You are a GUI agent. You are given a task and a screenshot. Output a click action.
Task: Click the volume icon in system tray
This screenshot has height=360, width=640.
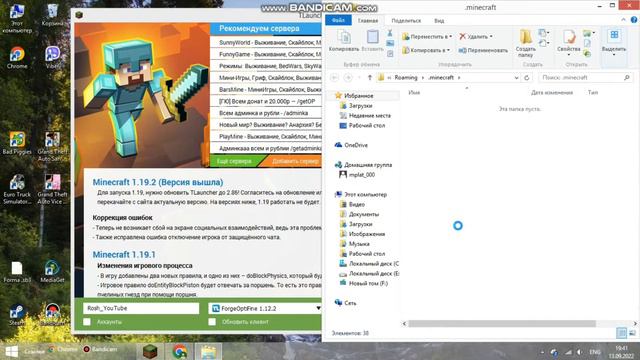click(x=579, y=352)
